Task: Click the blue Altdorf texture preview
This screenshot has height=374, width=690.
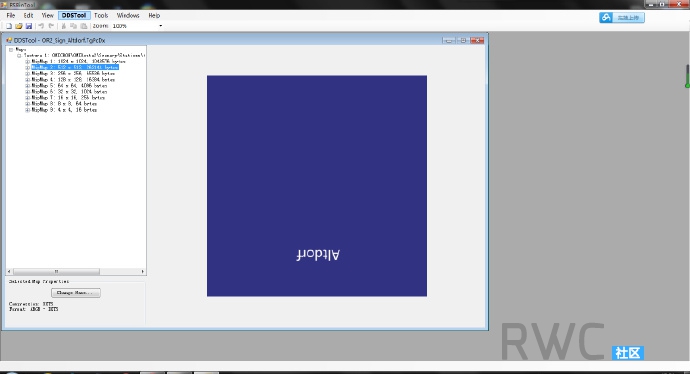Action: click(317, 186)
